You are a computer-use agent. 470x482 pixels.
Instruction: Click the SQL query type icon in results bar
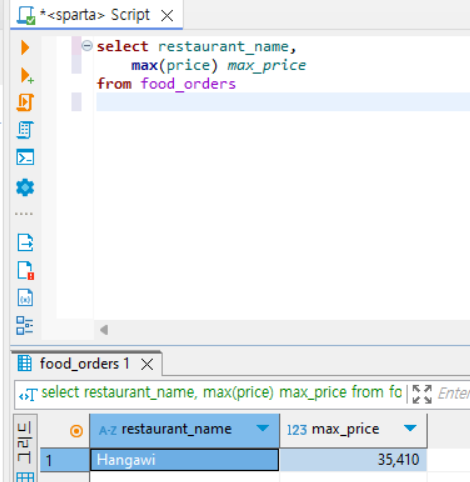(x=28, y=395)
